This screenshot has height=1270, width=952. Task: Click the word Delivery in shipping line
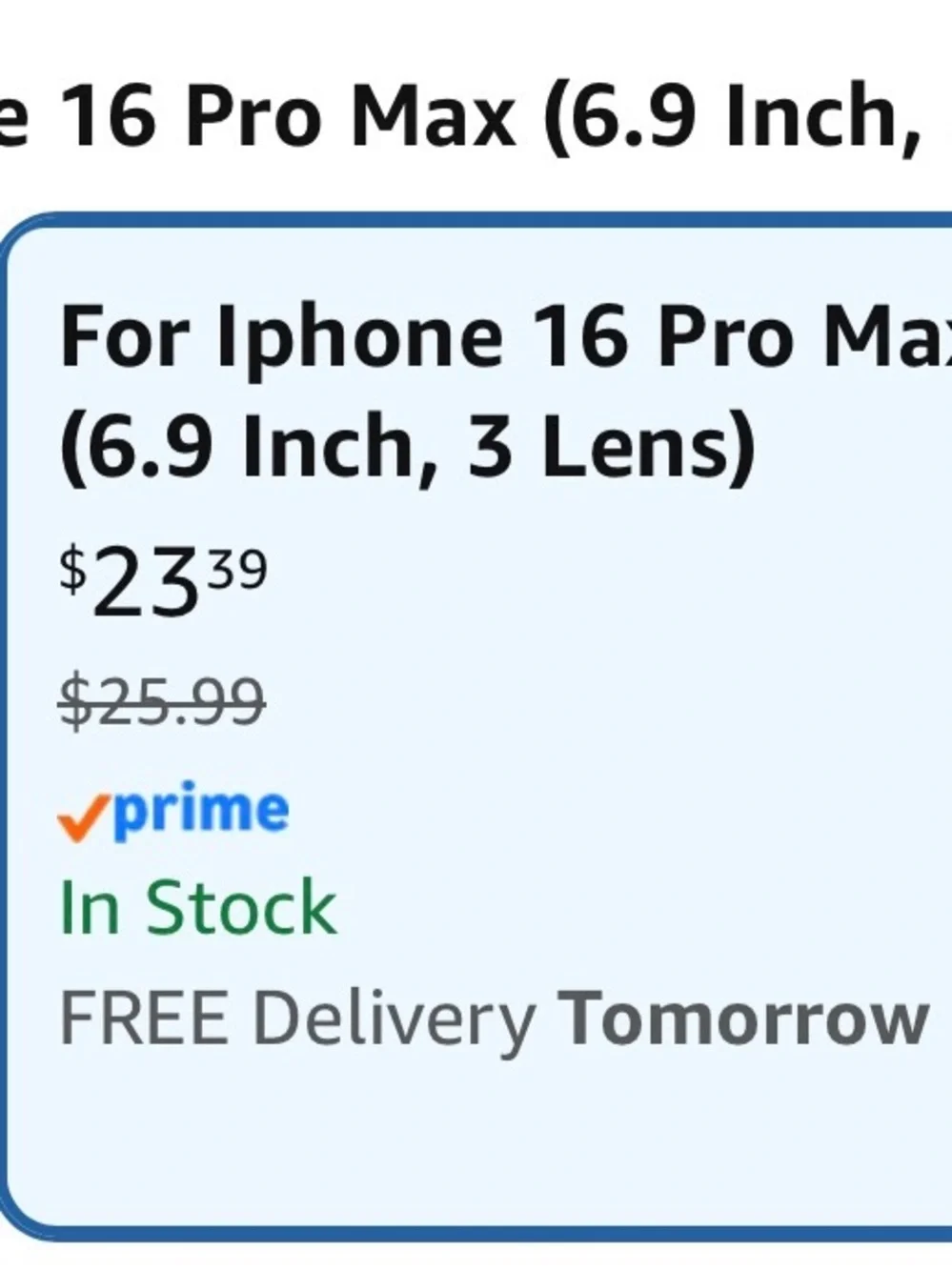click(x=394, y=1021)
